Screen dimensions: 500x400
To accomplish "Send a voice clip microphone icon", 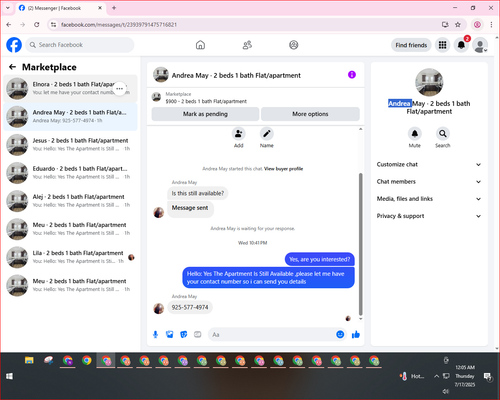I will pos(155,334).
